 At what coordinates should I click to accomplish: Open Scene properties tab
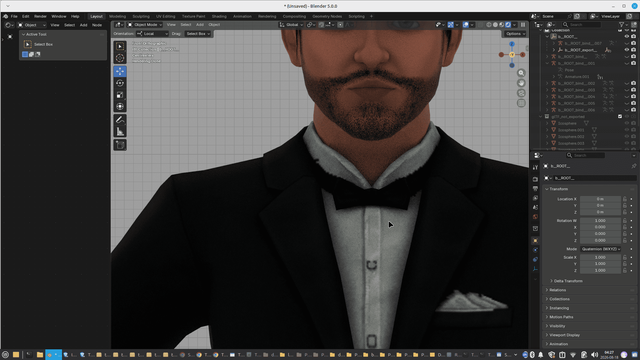536,207
